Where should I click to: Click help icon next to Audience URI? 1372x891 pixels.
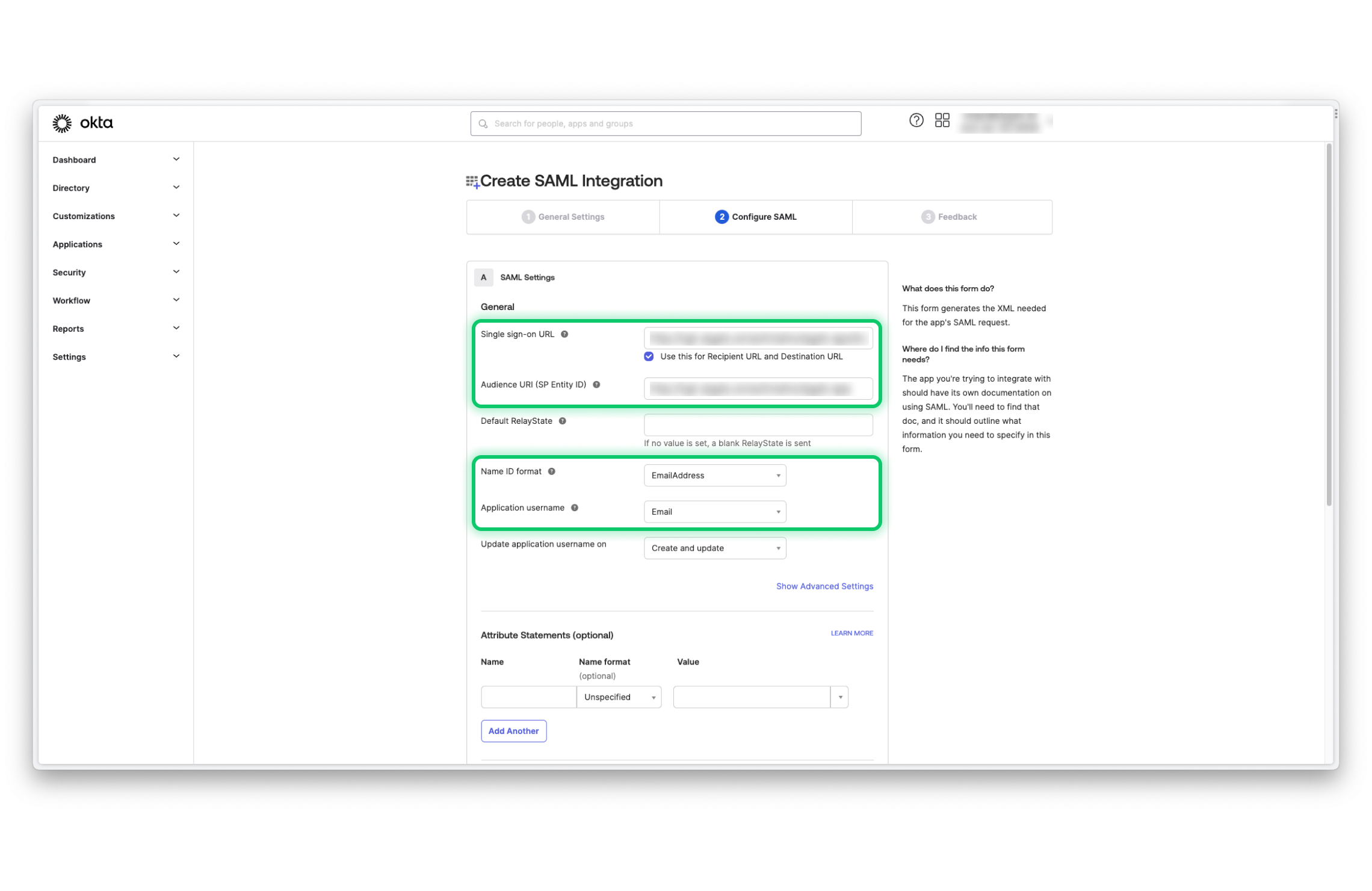point(596,385)
